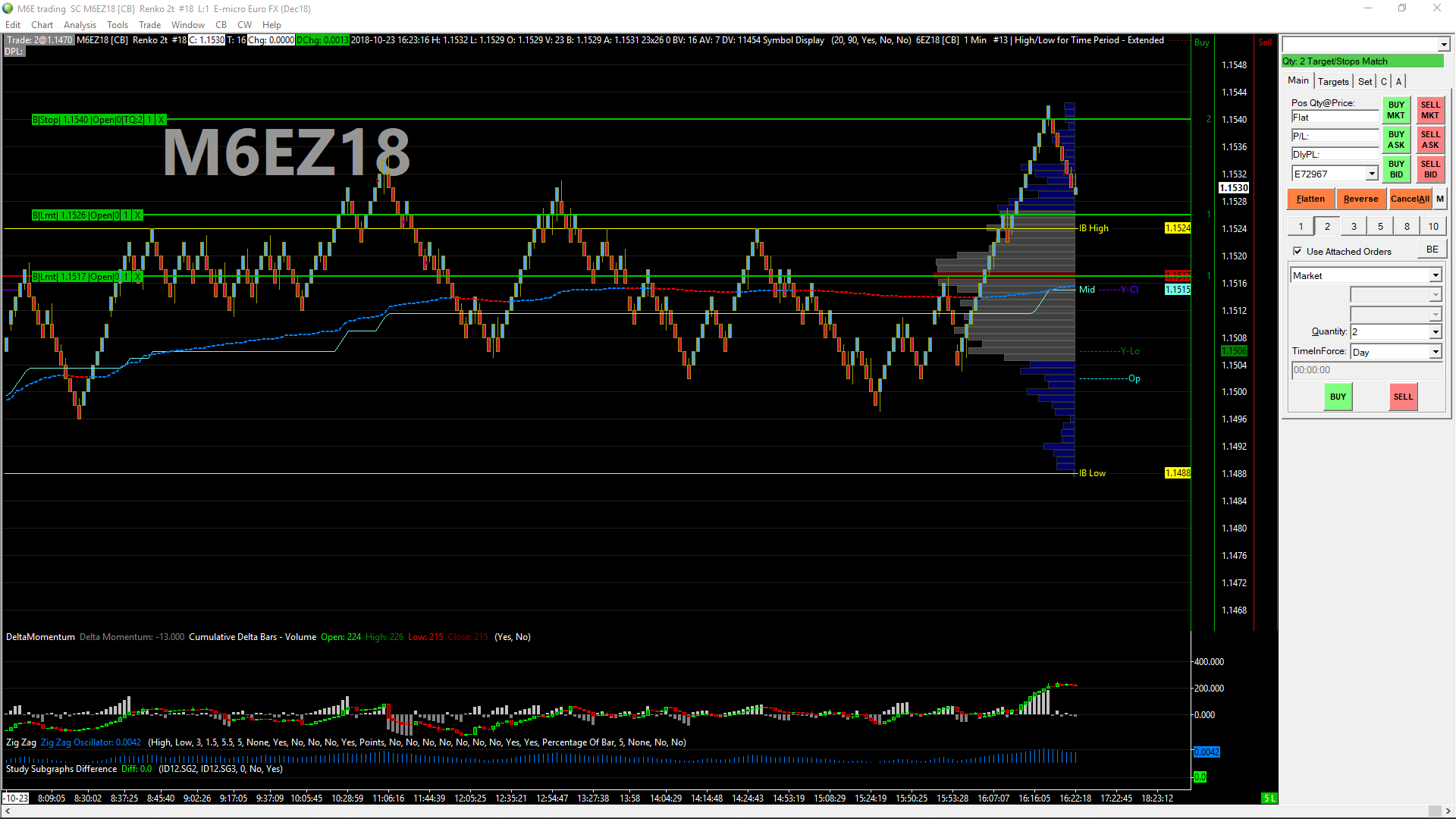Toggle the Use Attached Orders checkbox
This screenshot has width=1456, height=819.
pos(1298,251)
